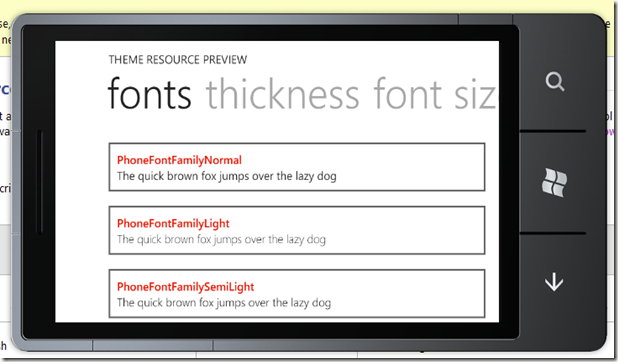
Task: Select the PhoneFontFamilyNormal list item
Action: (297, 167)
